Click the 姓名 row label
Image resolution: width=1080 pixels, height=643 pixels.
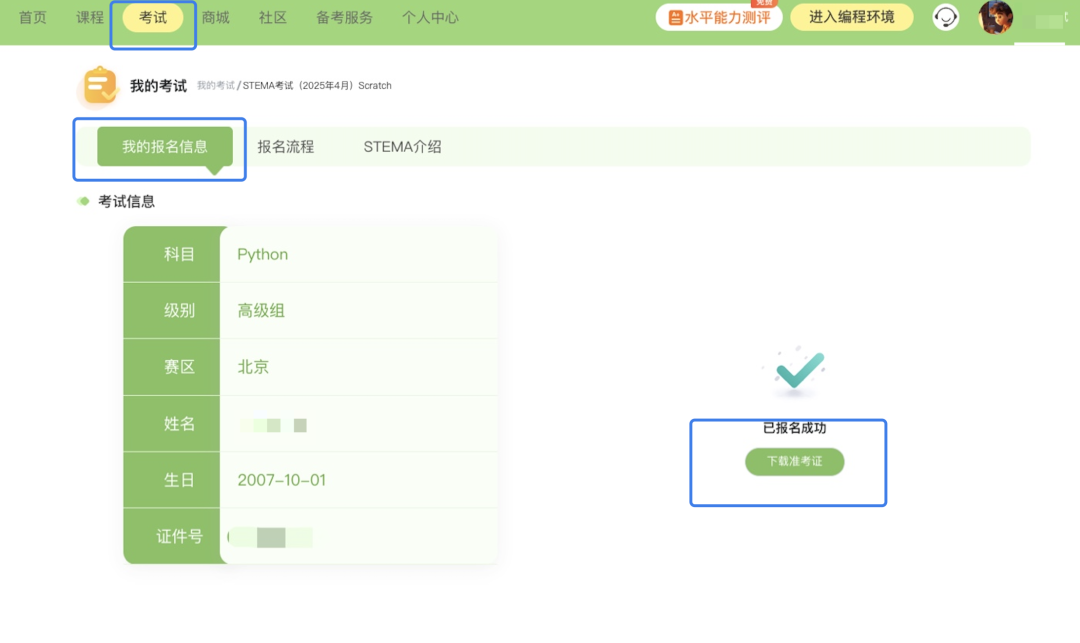pyautogui.click(x=179, y=424)
